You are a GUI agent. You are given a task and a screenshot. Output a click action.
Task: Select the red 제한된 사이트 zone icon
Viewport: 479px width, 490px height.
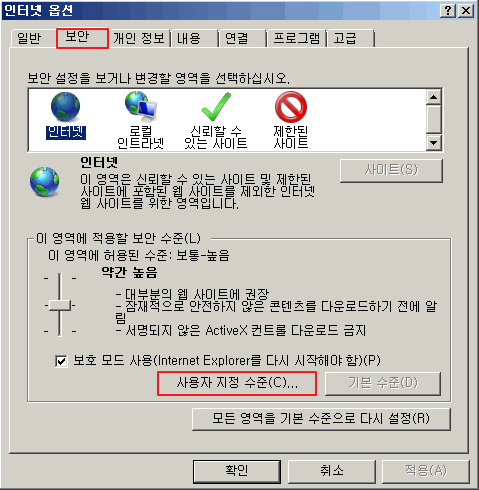tap(291, 107)
